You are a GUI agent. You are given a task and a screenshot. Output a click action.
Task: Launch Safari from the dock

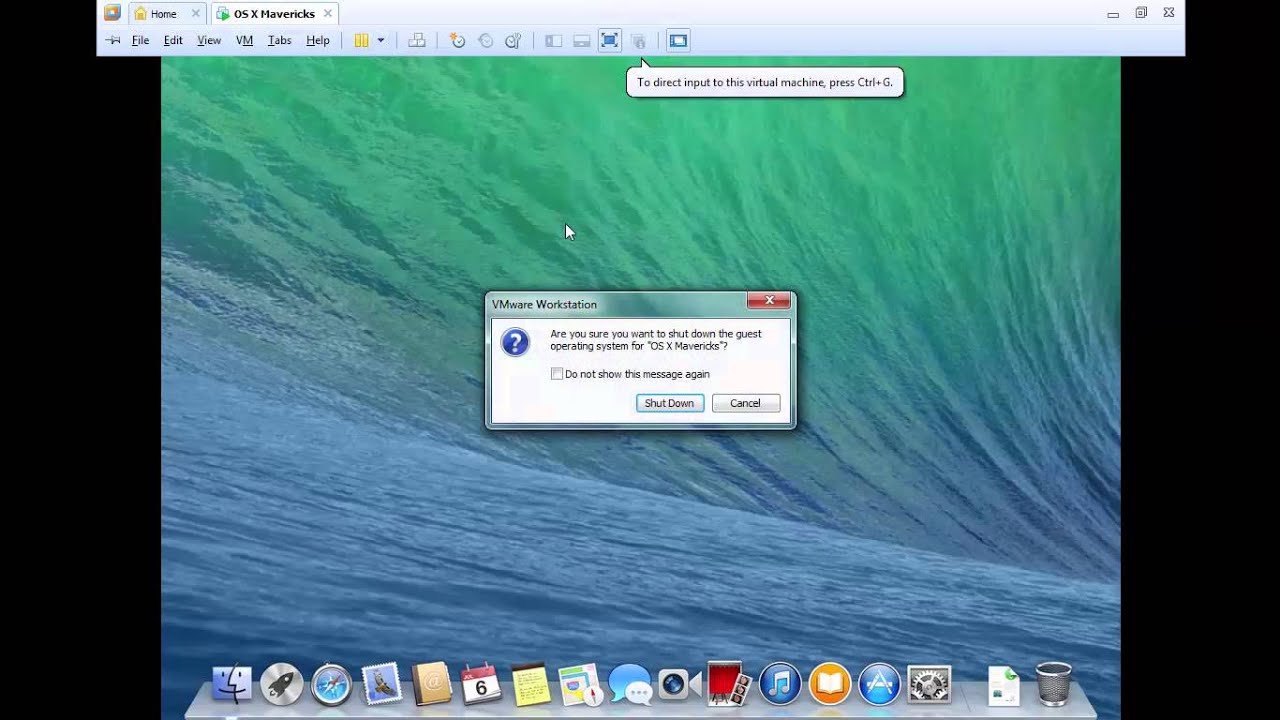tap(331, 684)
